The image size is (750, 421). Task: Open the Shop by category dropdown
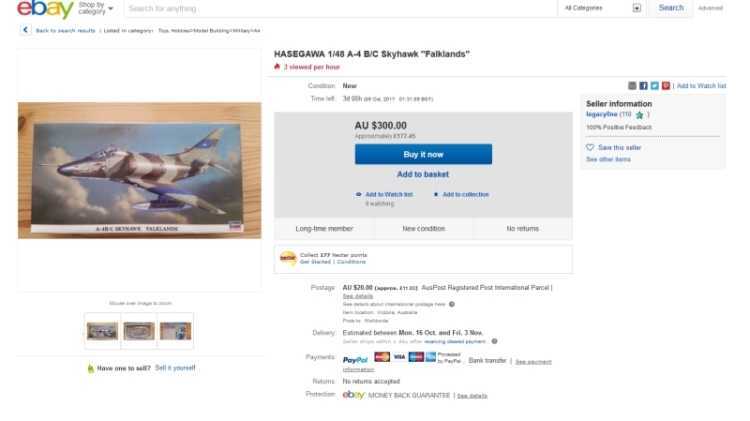tap(96, 8)
